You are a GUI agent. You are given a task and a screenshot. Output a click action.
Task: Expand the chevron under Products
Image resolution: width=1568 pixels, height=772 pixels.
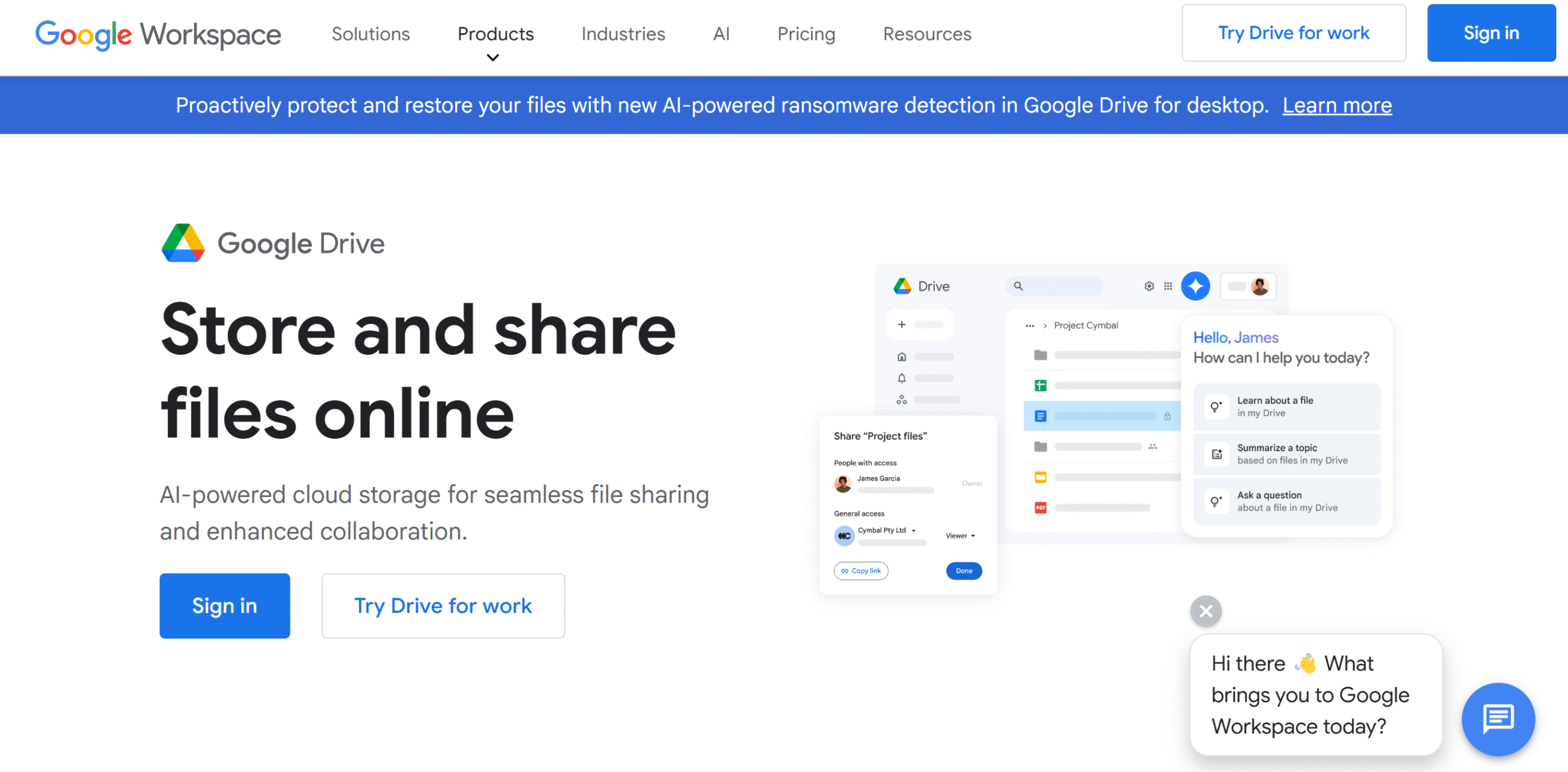pos(492,58)
